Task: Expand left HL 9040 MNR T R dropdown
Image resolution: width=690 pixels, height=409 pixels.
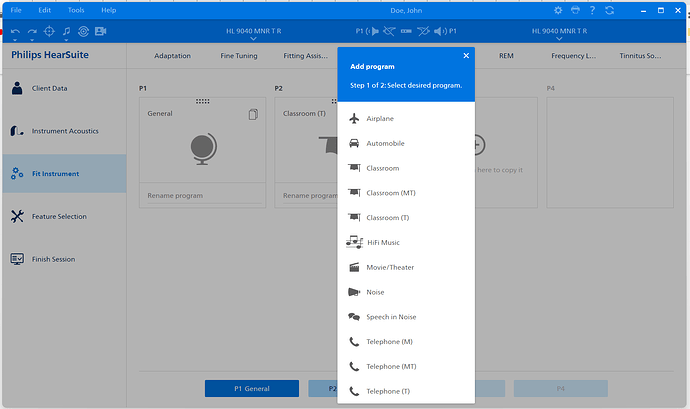Action: (253, 39)
